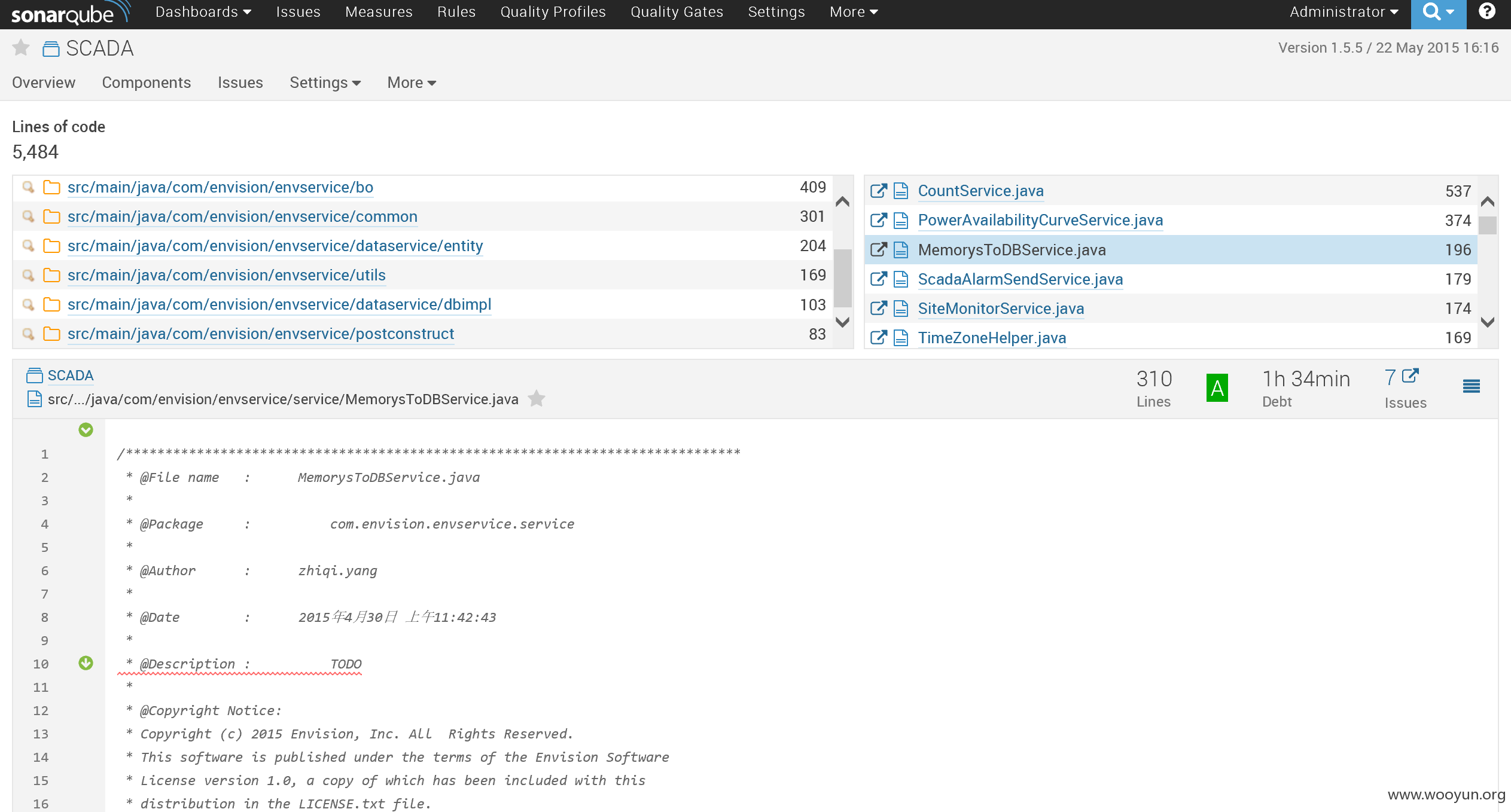Click folder icon beside envservice/bo path
This screenshot has width=1511, height=812.
tap(52, 187)
